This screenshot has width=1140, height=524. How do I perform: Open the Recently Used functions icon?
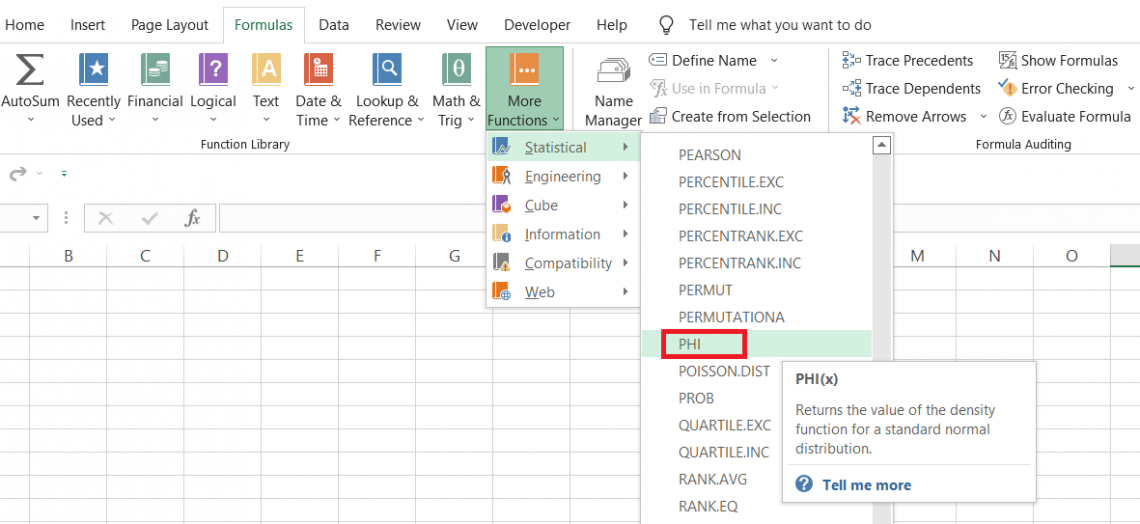pos(93,70)
